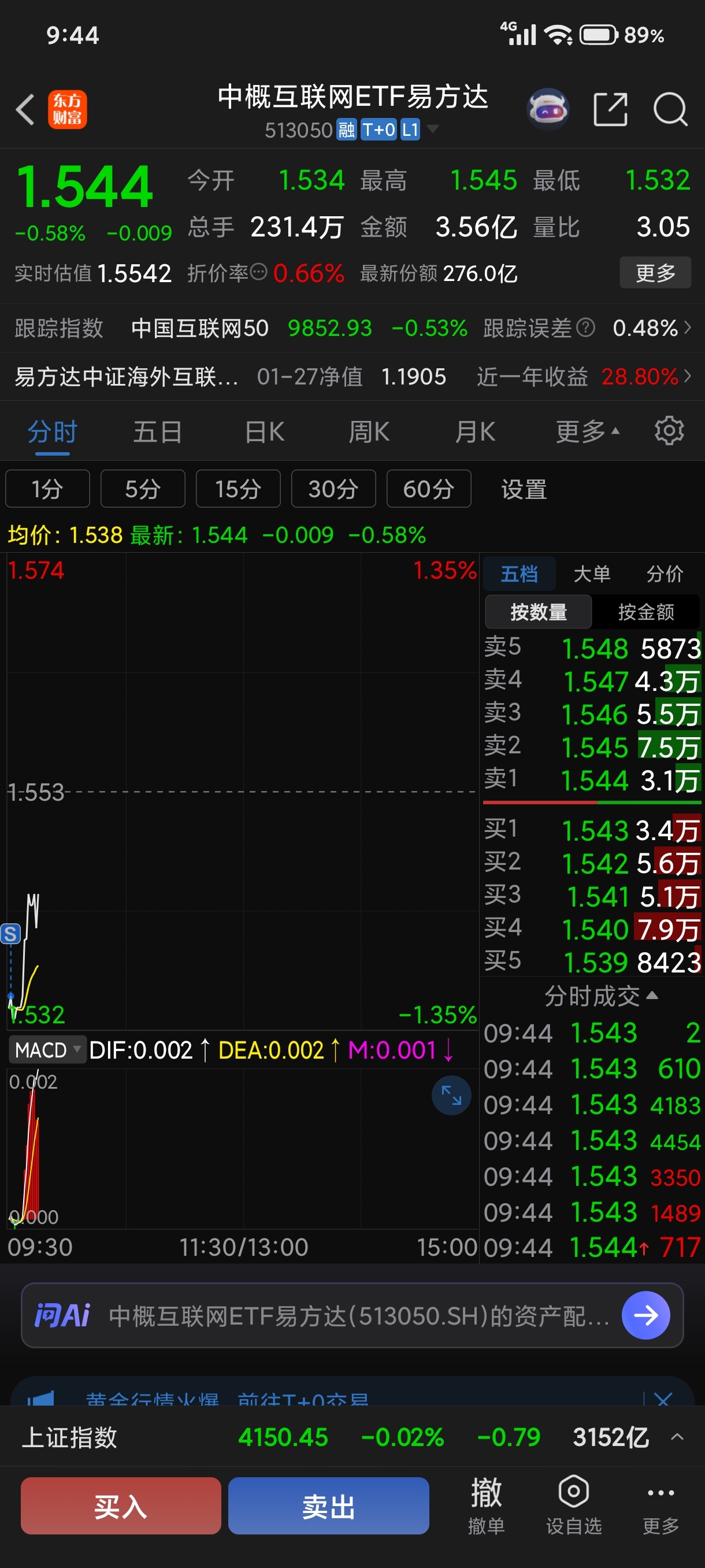Open the 更多 three-dots menu

point(661,1506)
